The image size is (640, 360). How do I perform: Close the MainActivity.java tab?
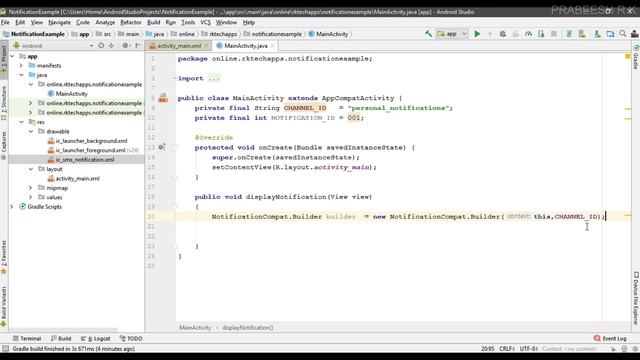[272, 46]
